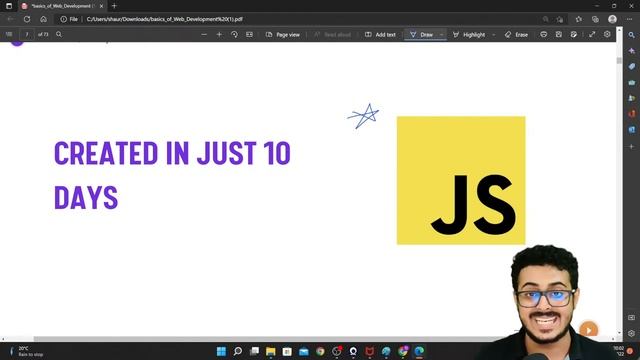Open Microsoft Store from taskbar
The height and width of the screenshot is (360, 640).
point(287,351)
